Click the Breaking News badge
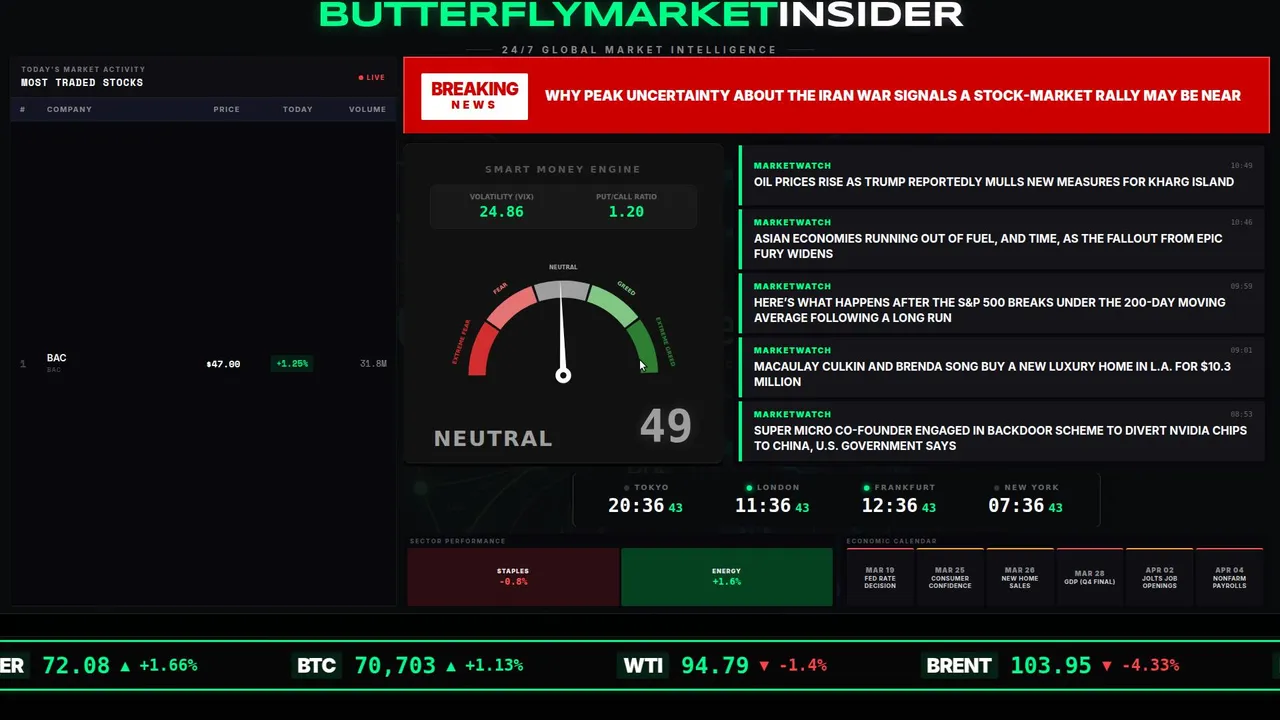This screenshot has height=720, width=1280. [474, 96]
